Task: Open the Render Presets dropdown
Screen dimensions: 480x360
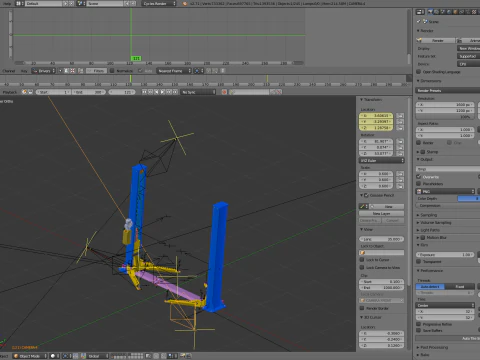Action: [448, 90]
